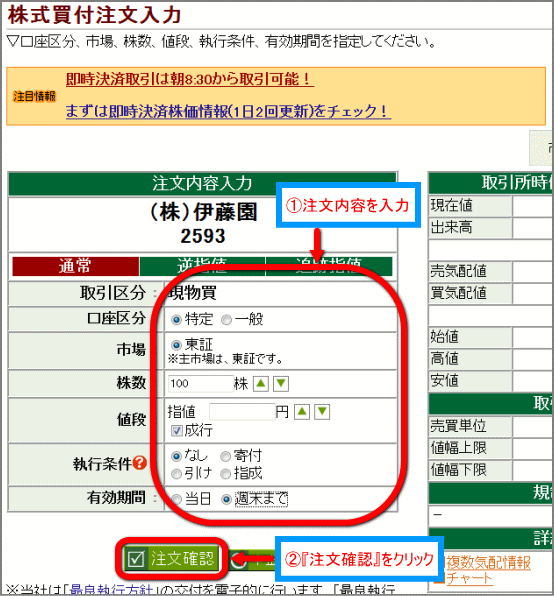Screen dimensions: 554x596
Task: Raise limit price with green up arrow
Action: (x=302, y=412)
